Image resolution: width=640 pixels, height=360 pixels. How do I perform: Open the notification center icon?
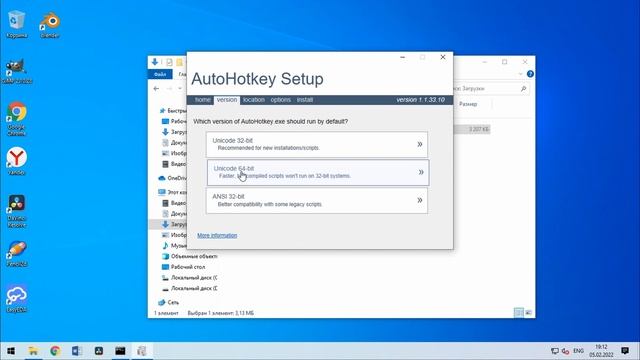(x=625, y=351)
